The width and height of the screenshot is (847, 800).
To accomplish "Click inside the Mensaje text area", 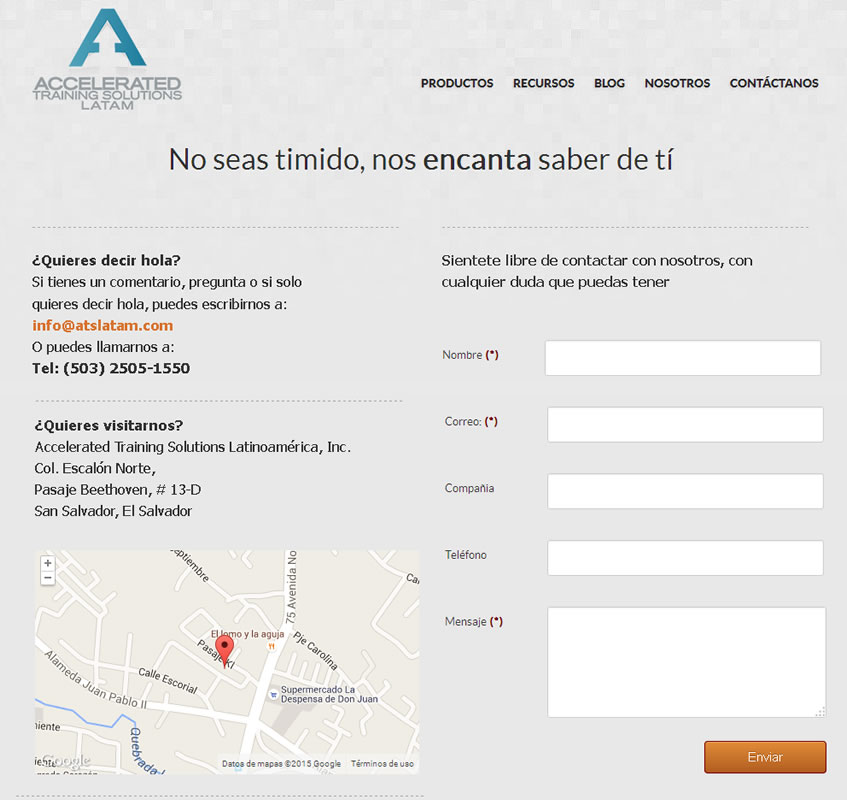I will pos(685,661).
